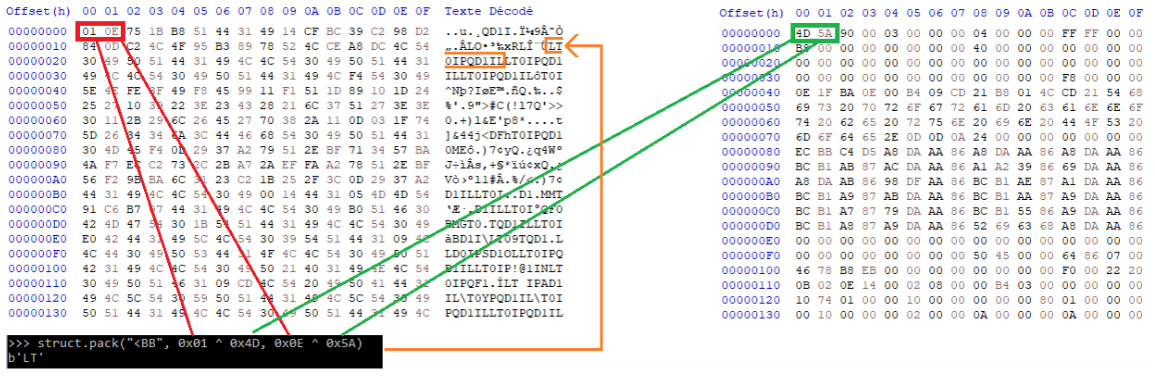
Task: Select byte 4D at start of MZ dump
Action: point(804,33)
